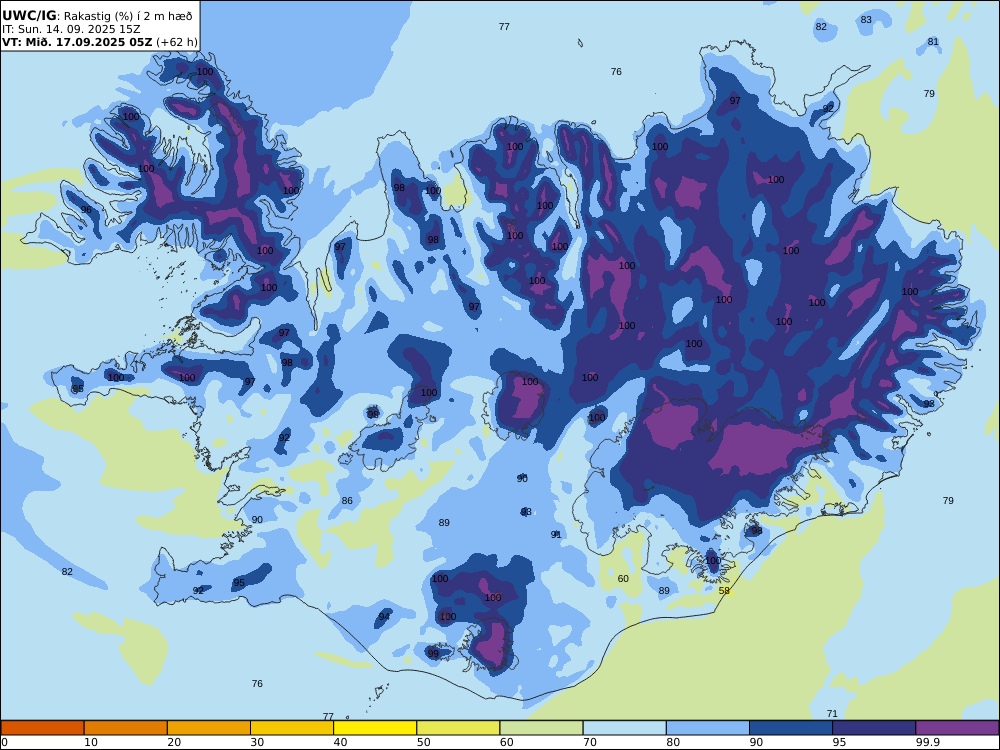Click the humidity value 58 on the map
Screen dimensions: 1000x750
coord(724,591)
